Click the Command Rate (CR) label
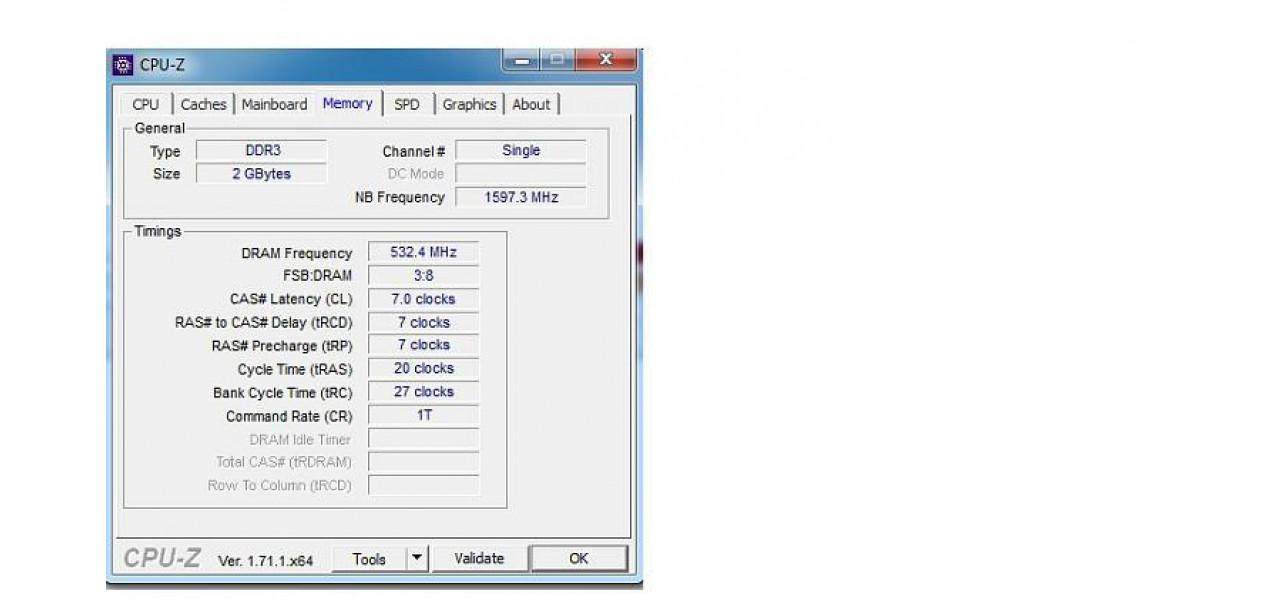The height and width of the screenshot is (600, 1280). (x=289, y=417)
